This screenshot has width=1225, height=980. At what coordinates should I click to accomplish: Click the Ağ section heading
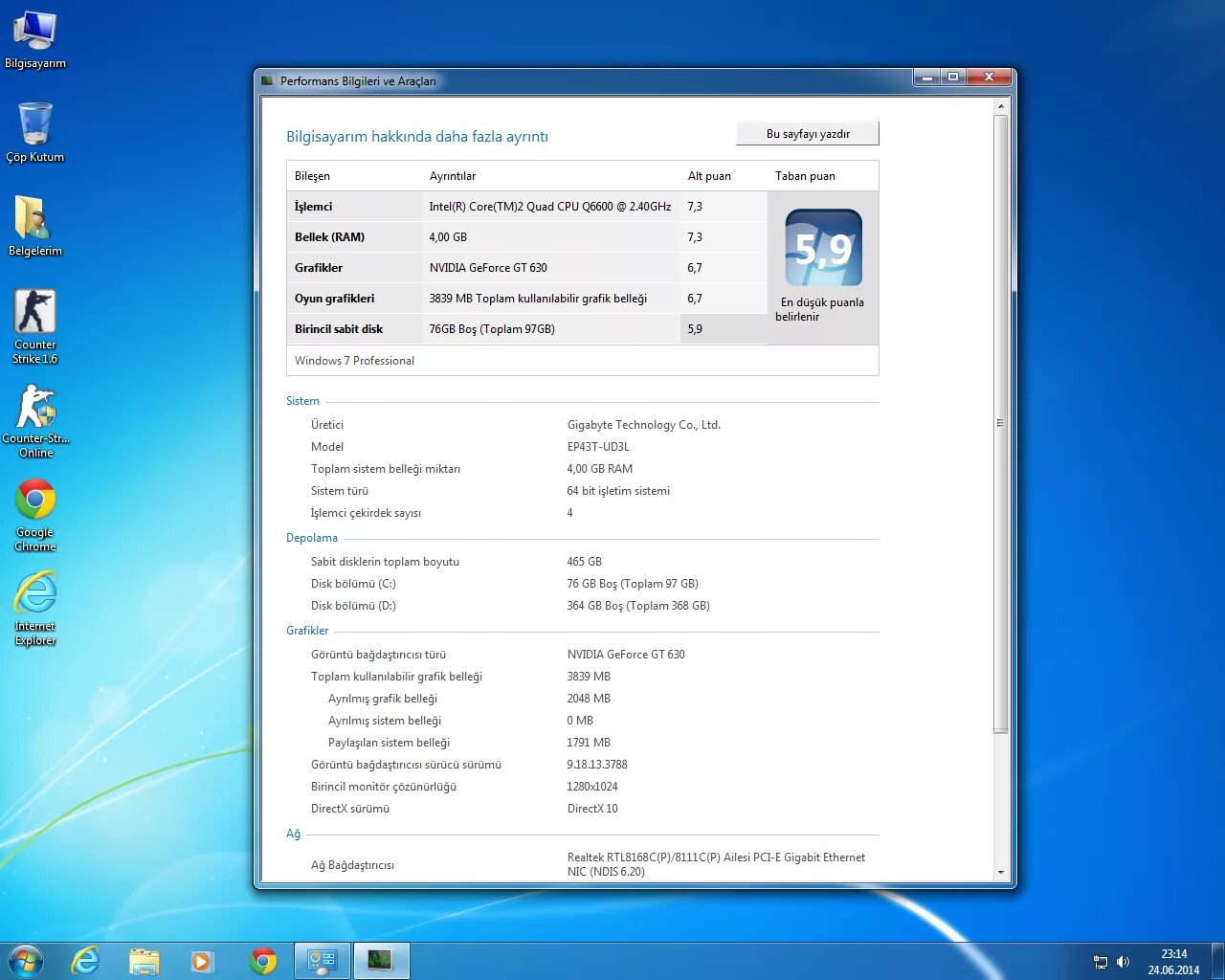[x=293, y=834]
